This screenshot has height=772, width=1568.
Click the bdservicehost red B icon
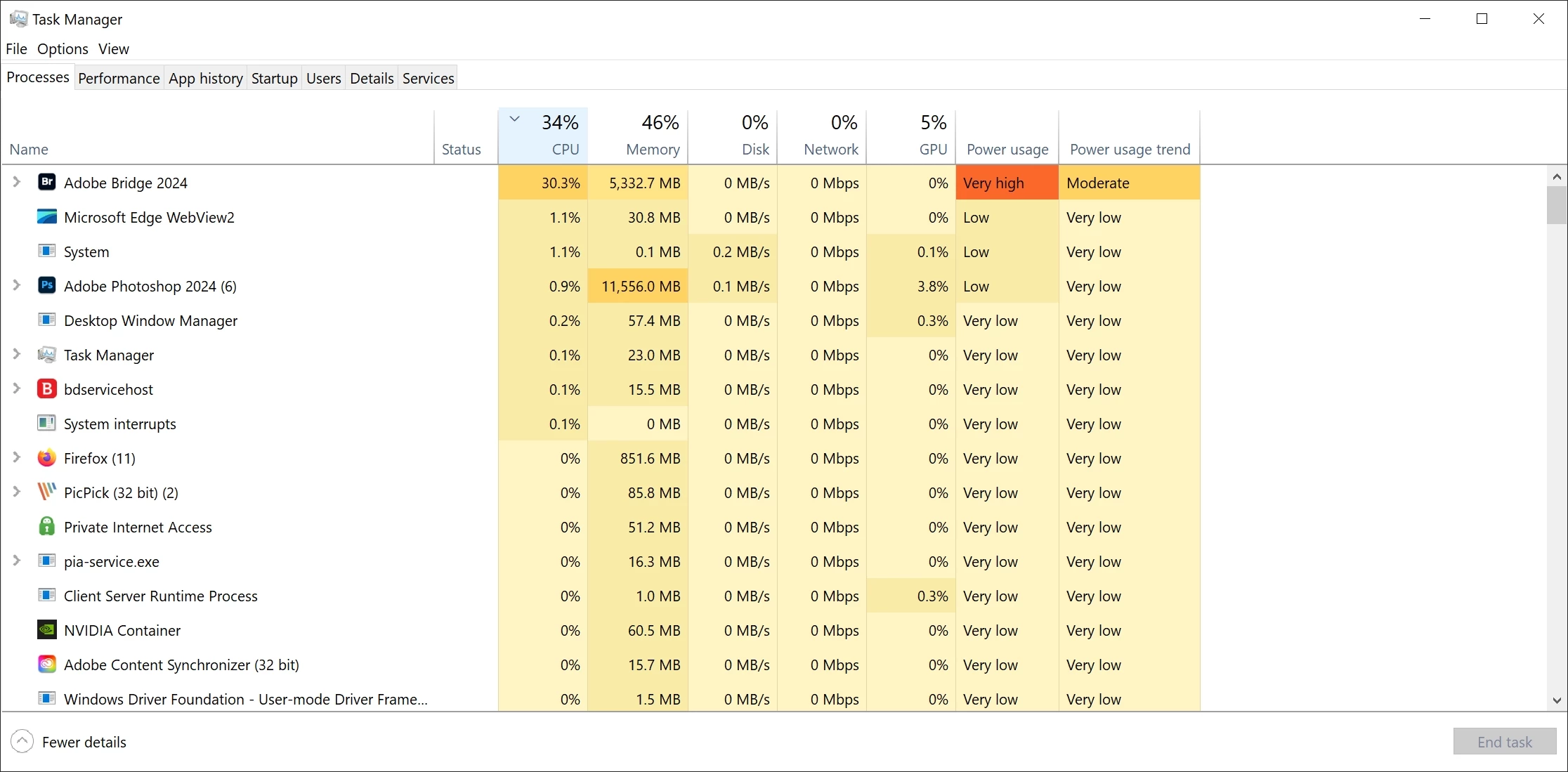pyautogui.click(x=46, y=389)
